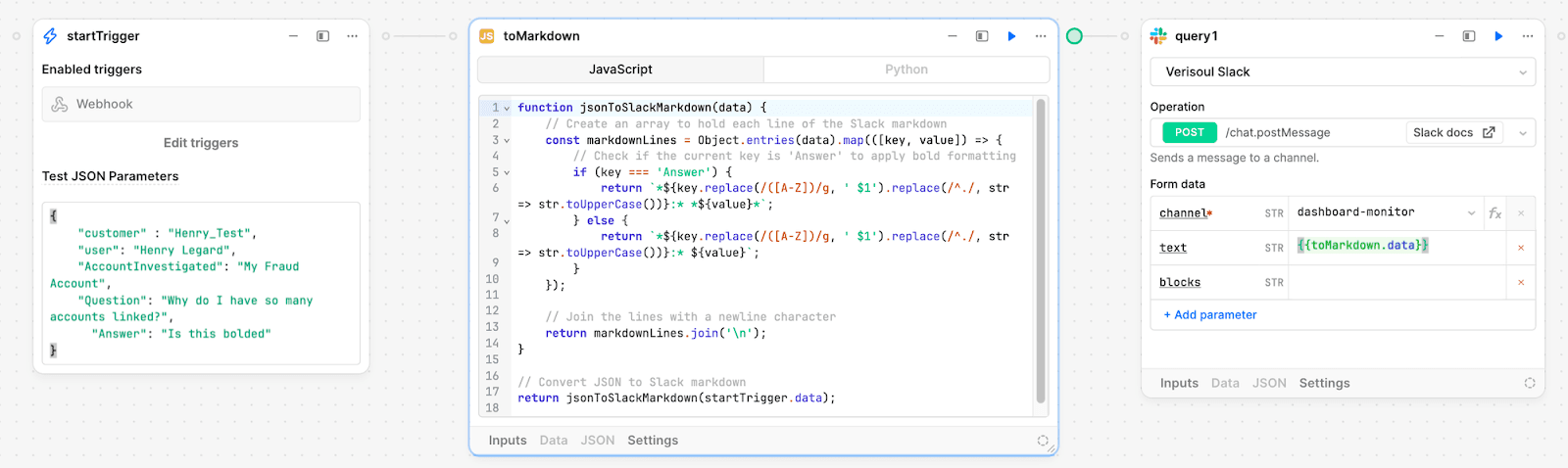1568x468 pixels.
Task: Run the query1 block with play icon
Action: coord(1497,36)
